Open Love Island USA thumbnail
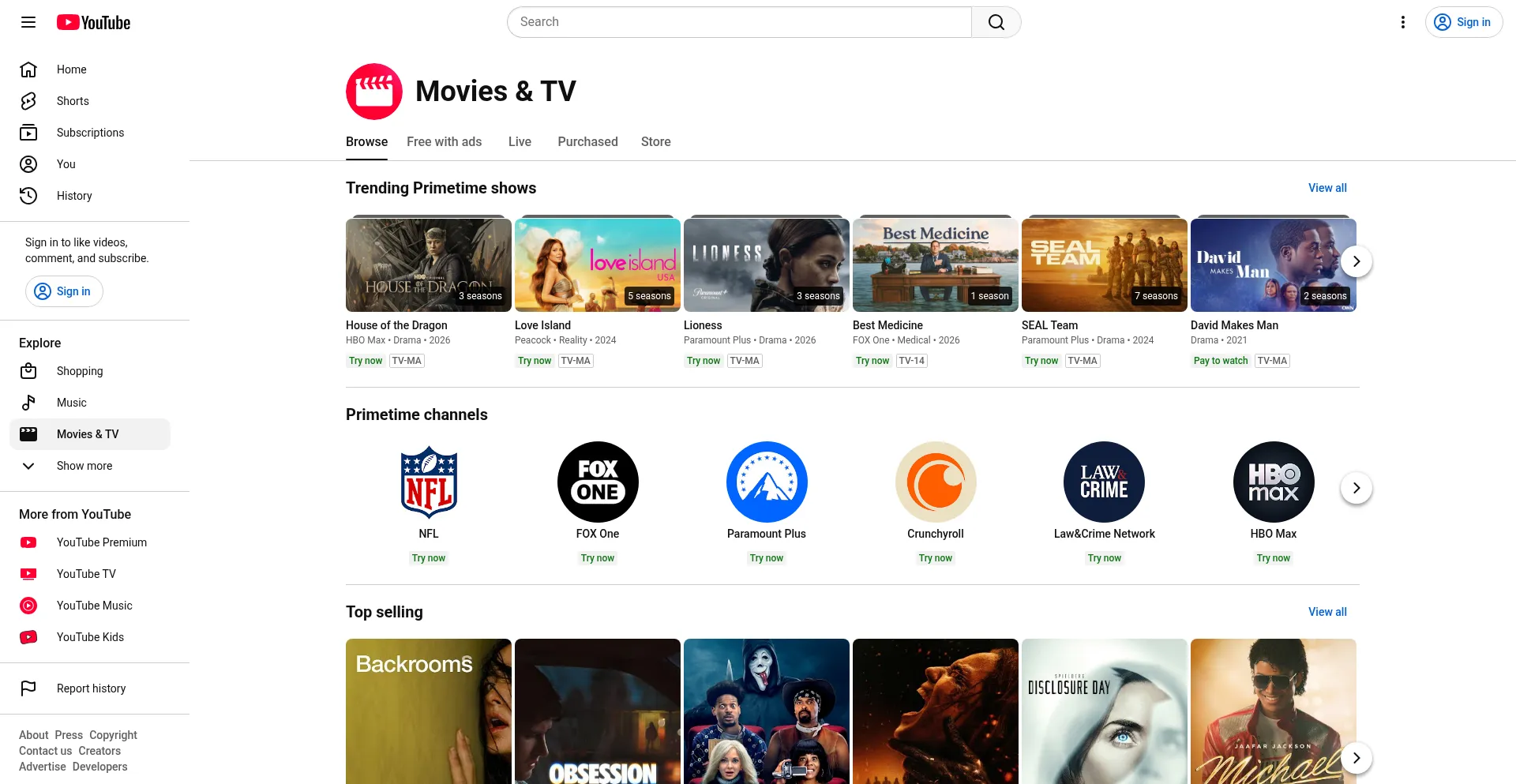The height and width of the screenshot is (784, 1516). 598,265
